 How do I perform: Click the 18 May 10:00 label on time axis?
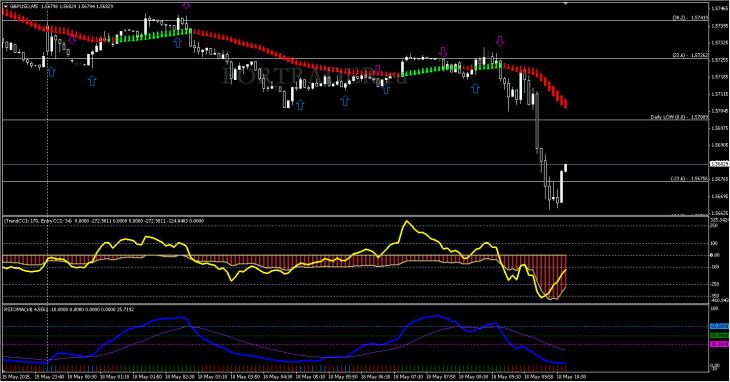[572, 376]
